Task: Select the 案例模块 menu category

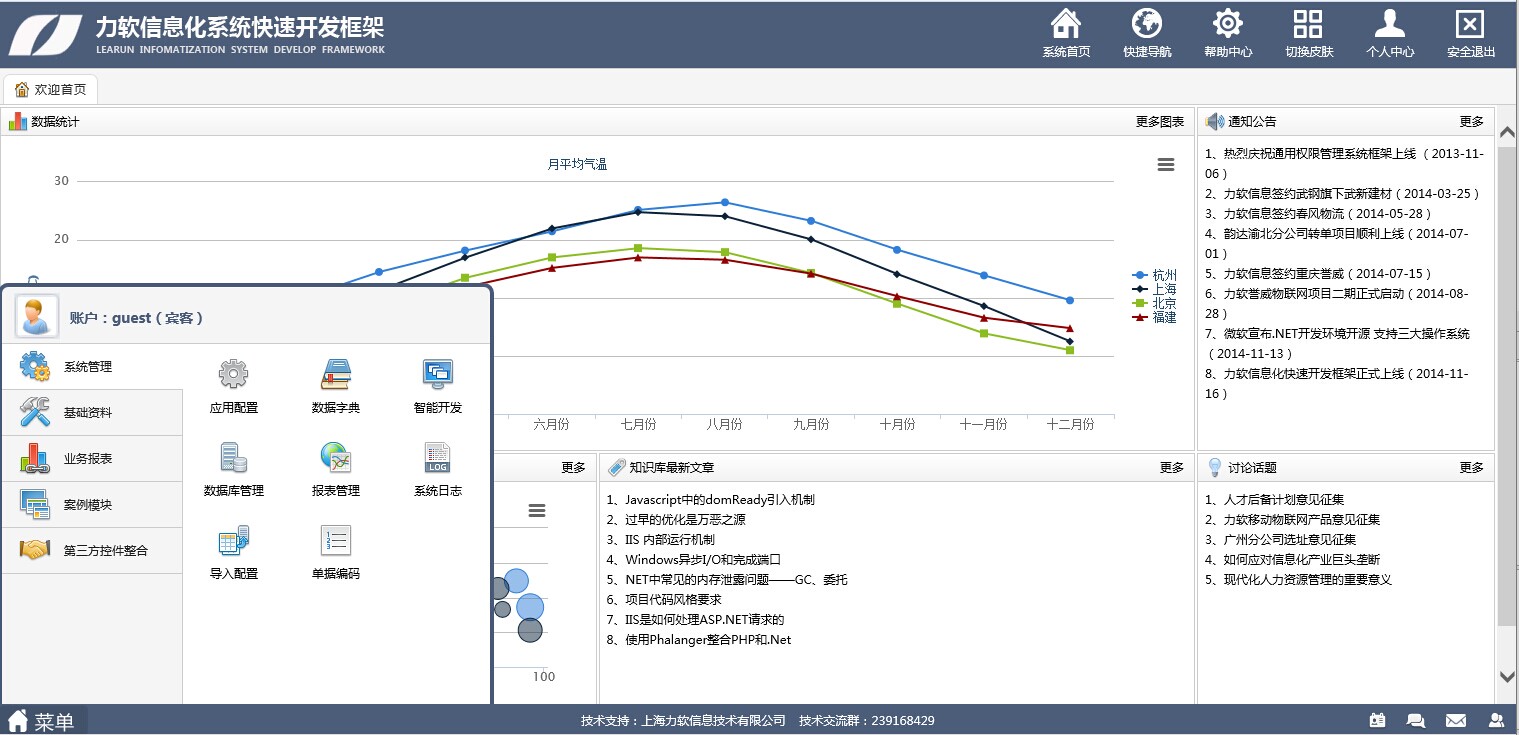Action: pyautogui.click(x=92, y=505)
